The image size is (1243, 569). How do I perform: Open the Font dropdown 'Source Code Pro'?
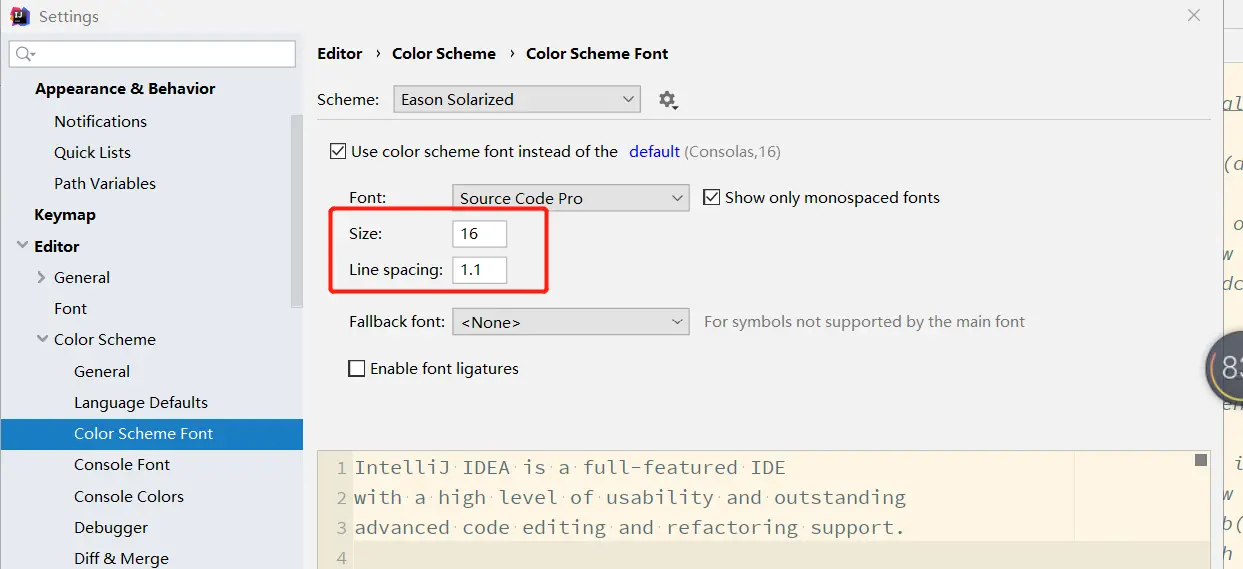pos(570,198)
